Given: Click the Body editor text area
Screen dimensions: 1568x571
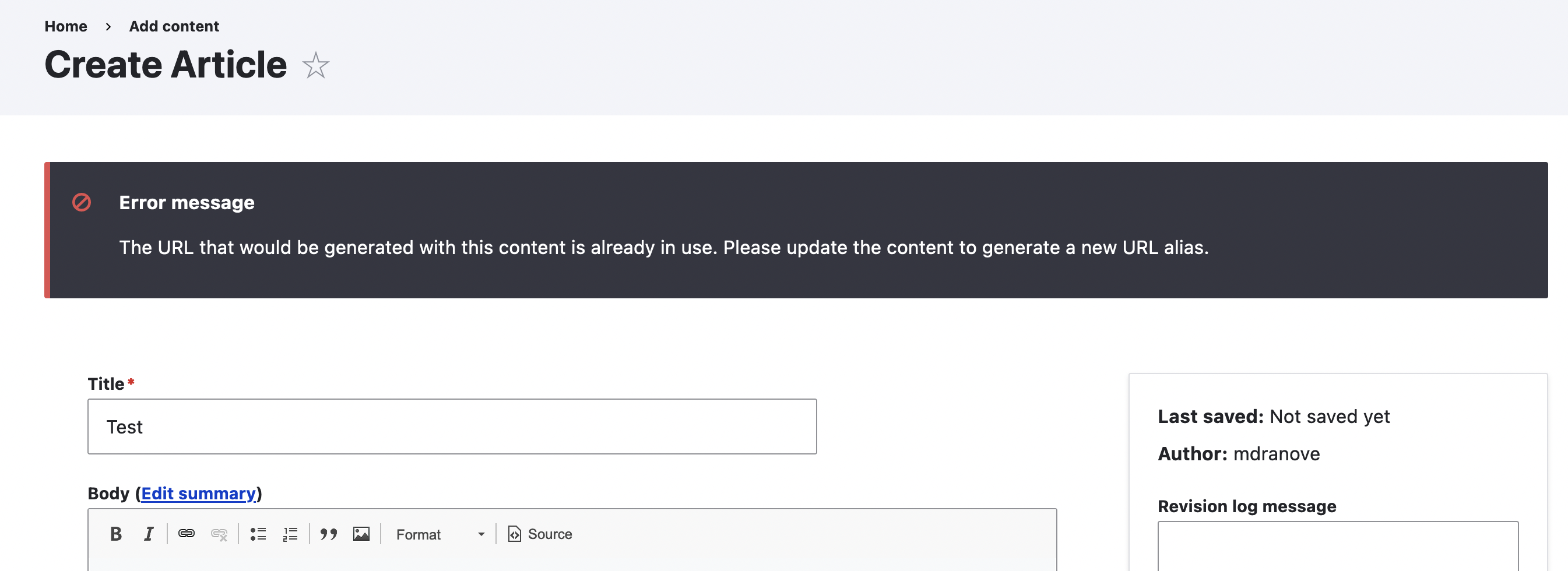Looking at the screenshot, I should click(572, 562).
